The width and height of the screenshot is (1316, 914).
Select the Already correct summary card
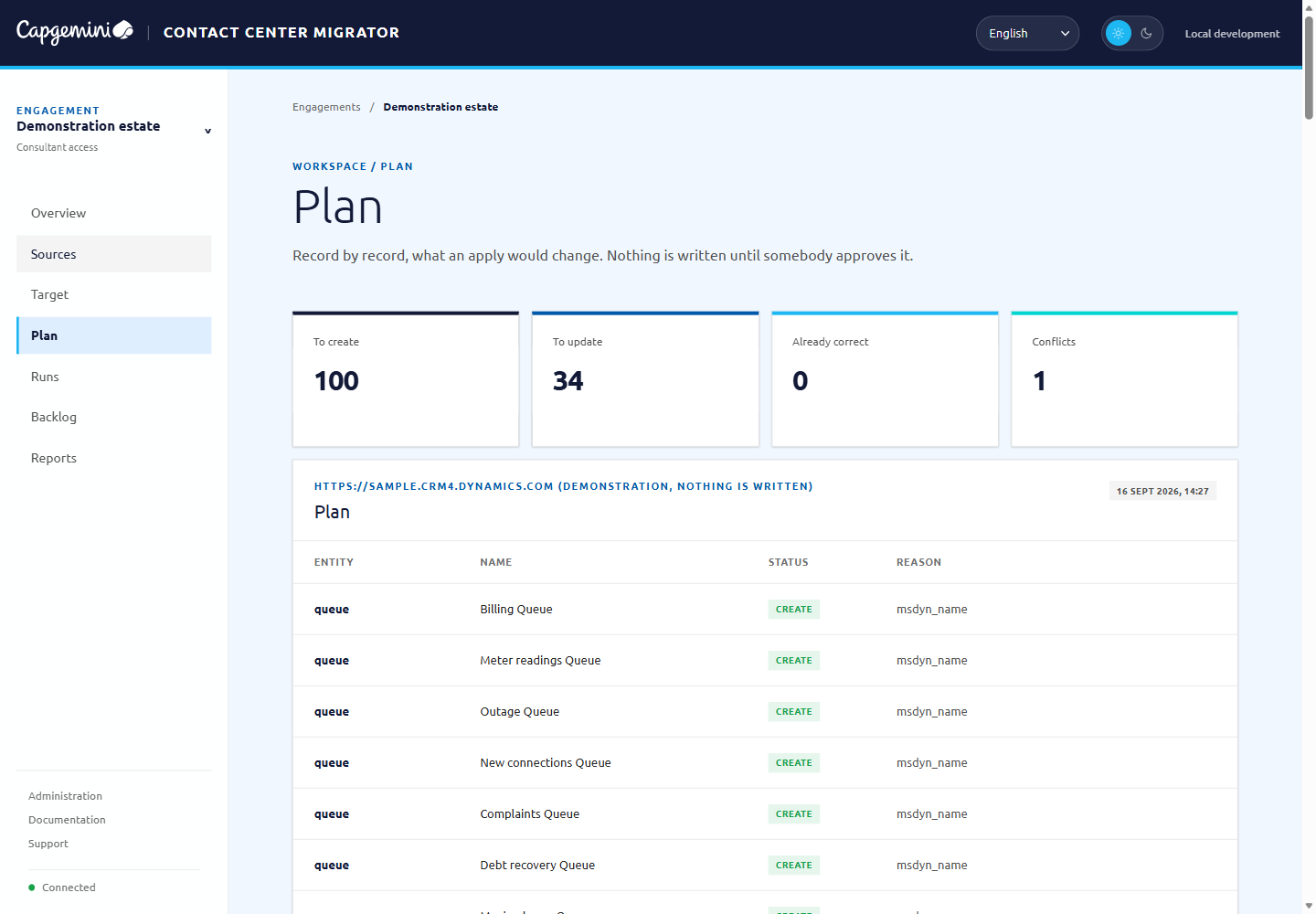885,379
